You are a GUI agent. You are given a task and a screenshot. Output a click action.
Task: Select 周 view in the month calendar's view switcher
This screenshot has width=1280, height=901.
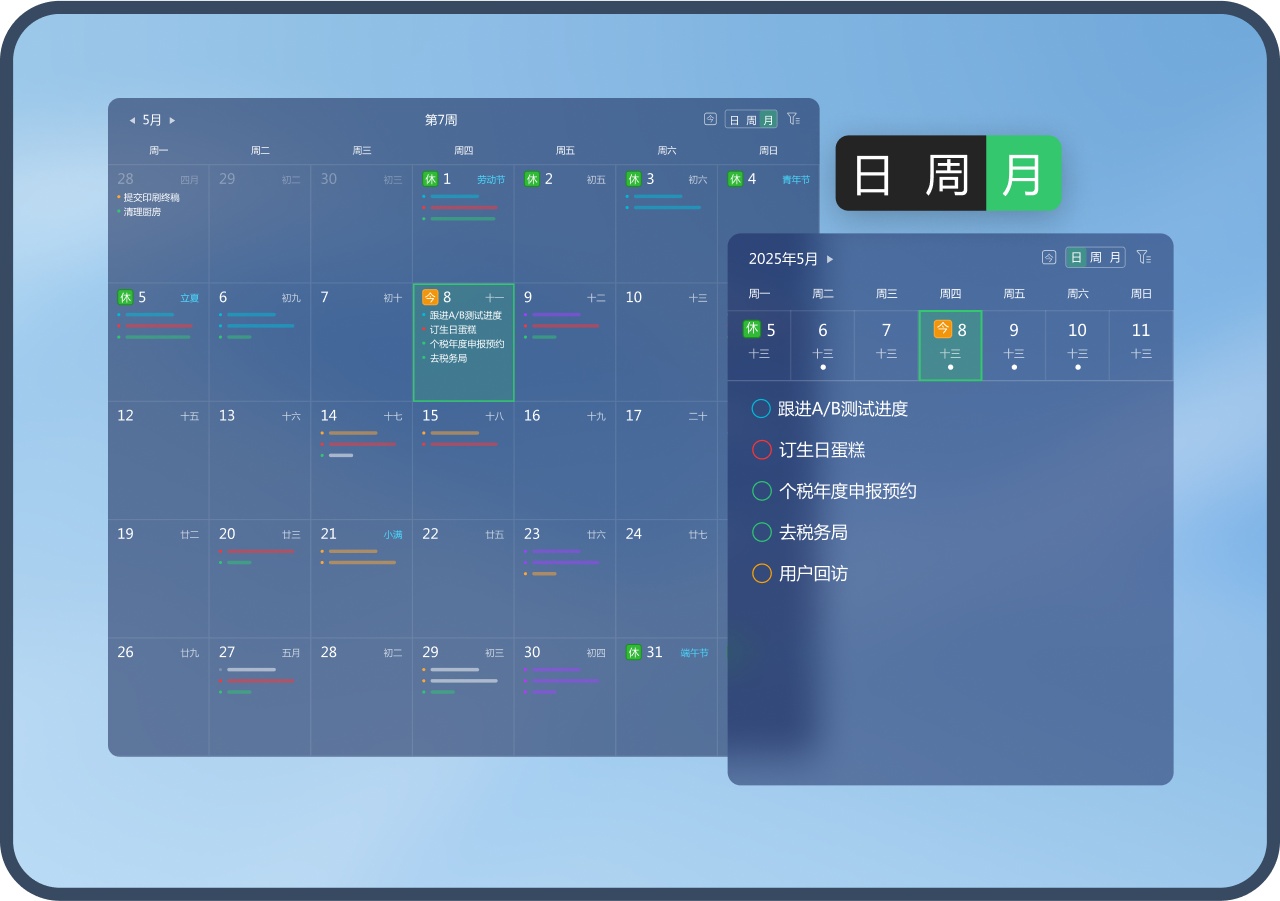click(x=751, y=120)
